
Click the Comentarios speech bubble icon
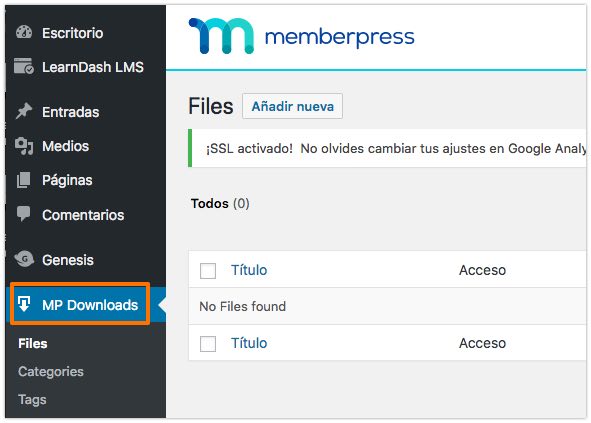pos(24,214)
